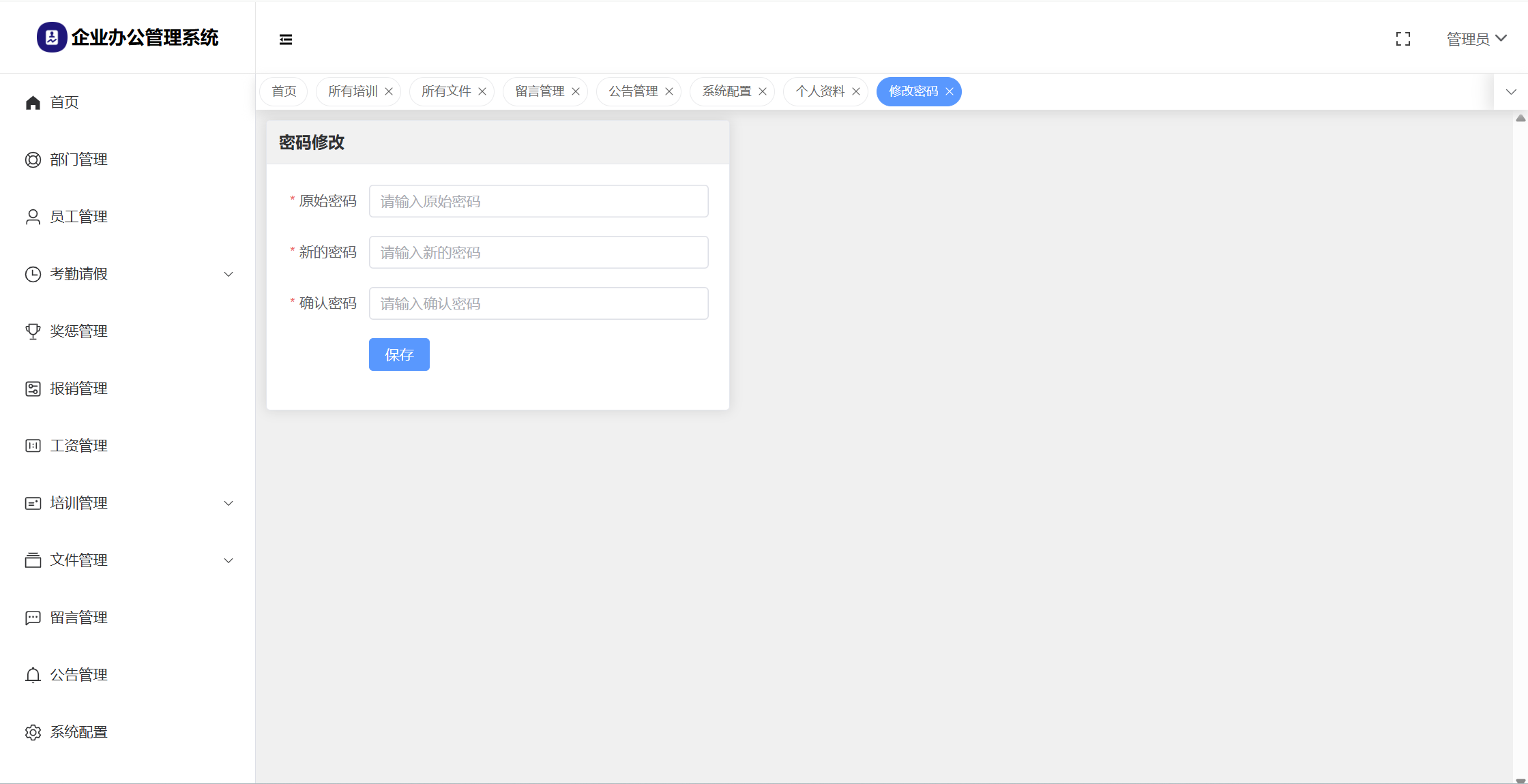Expand the 培训管理 submenu chevron
This screenshot has height=784, width=1528.
coord(229,503)
